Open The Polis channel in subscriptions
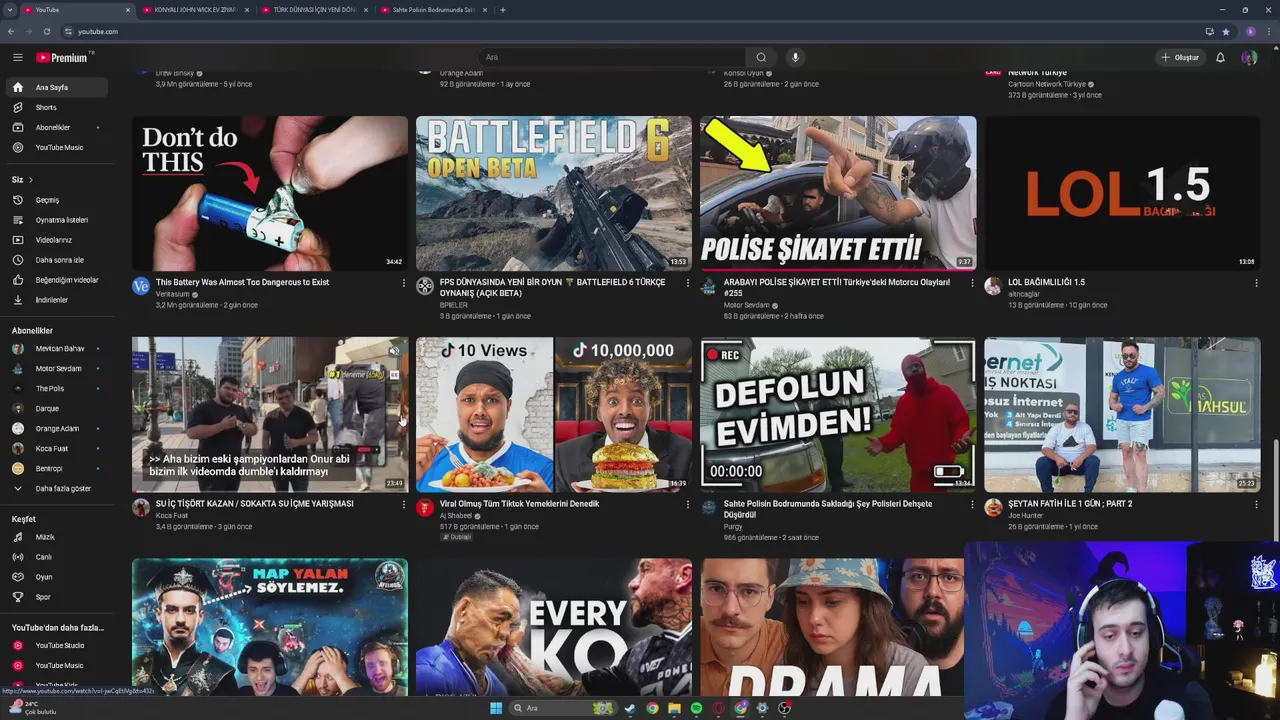This screenshot has width=1280, height=720. pyautogui.click(x=55, y=388)
